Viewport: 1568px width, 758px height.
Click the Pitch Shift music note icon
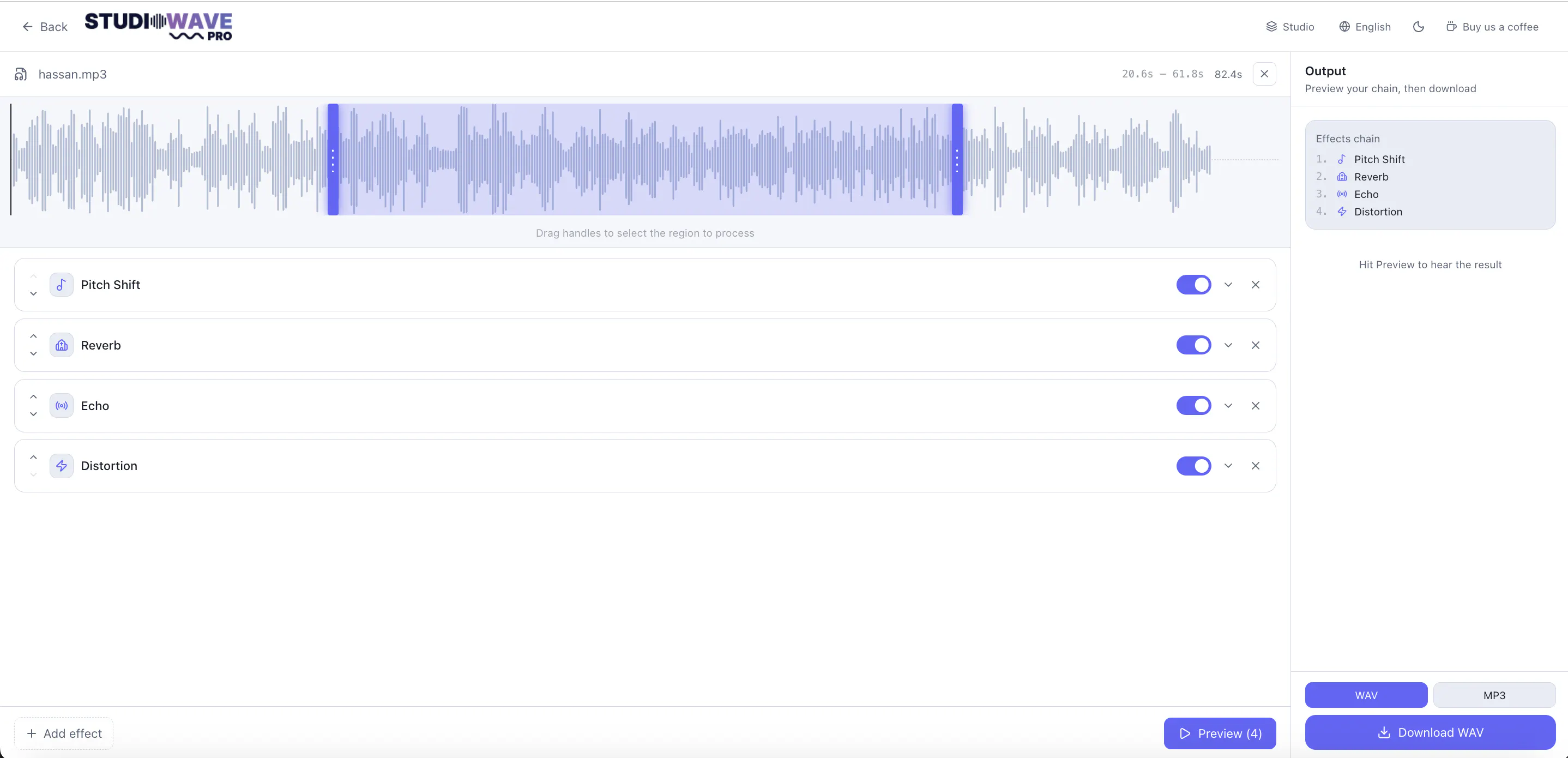click(x=62, y=285)
